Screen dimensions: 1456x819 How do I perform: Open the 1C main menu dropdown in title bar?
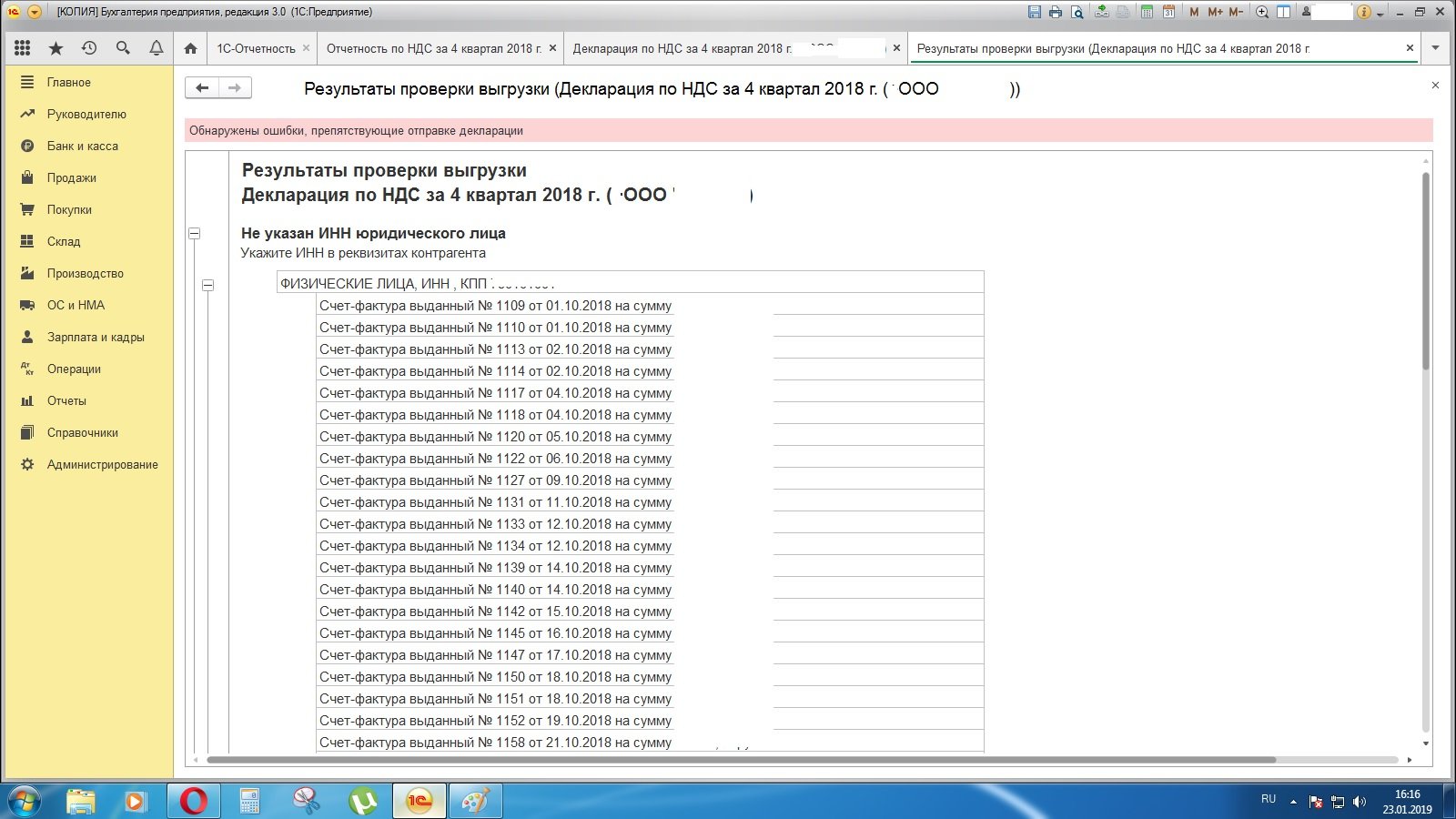coord(34,12)
